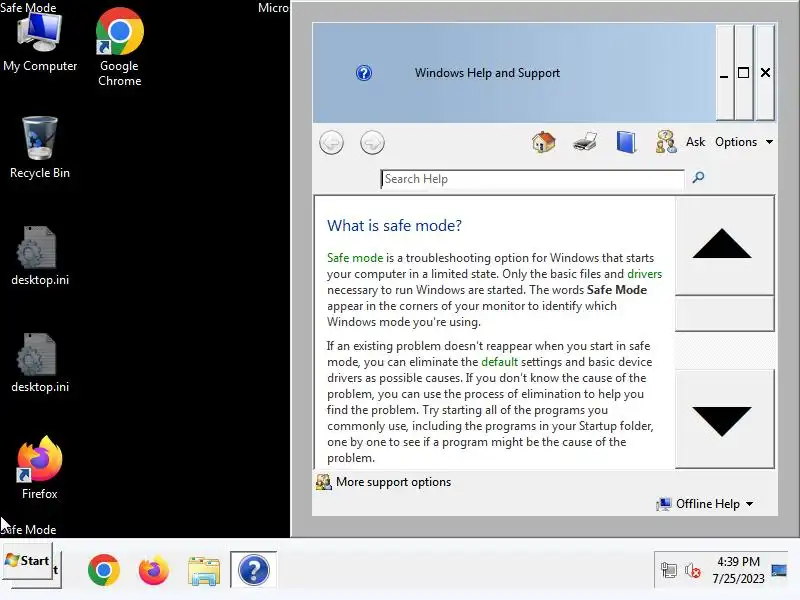This screenshot has width=800, height=600.
Task: Click the More support options people icon
Action: click(x=323, y=482)
